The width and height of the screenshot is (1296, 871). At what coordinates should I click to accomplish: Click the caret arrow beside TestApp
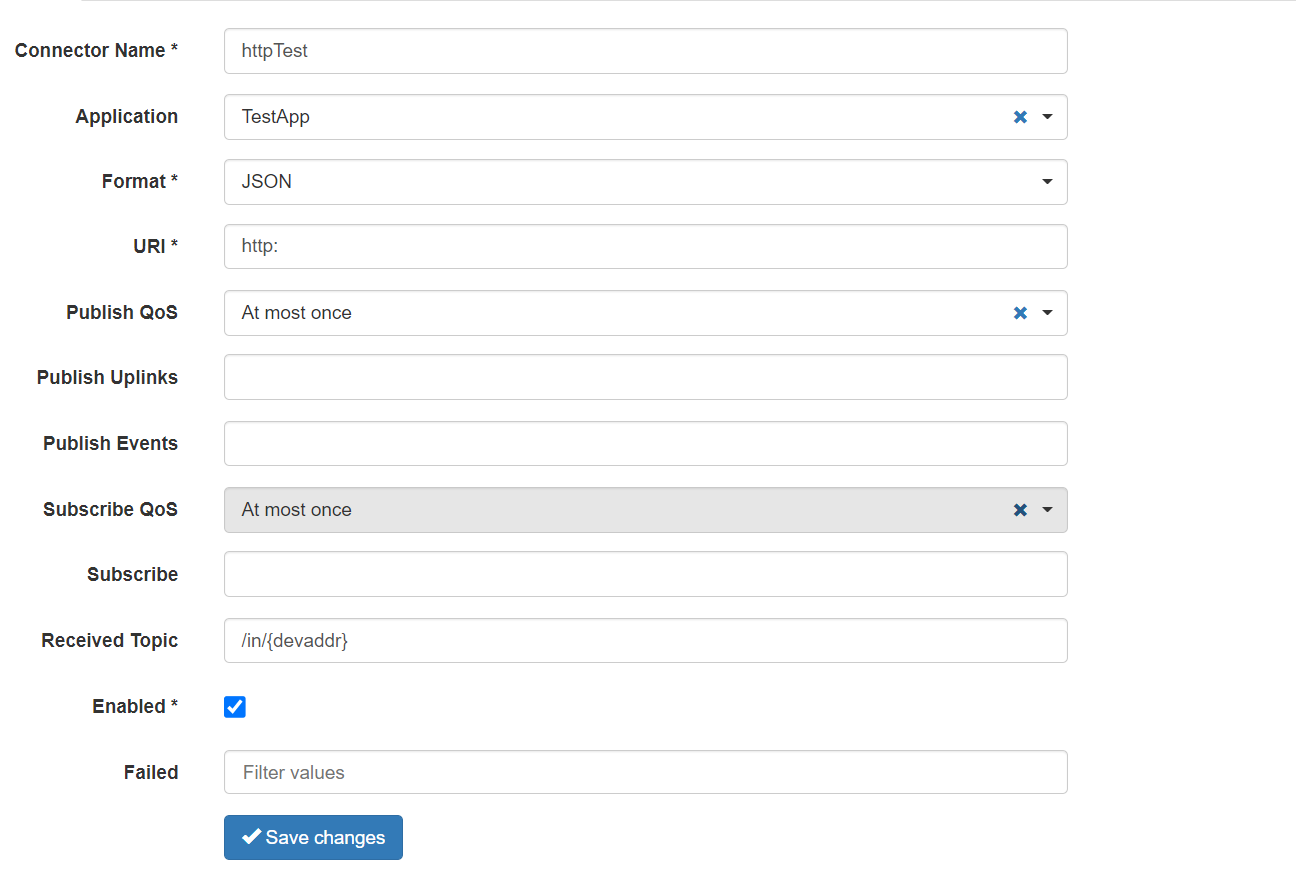click(1047, 117)
